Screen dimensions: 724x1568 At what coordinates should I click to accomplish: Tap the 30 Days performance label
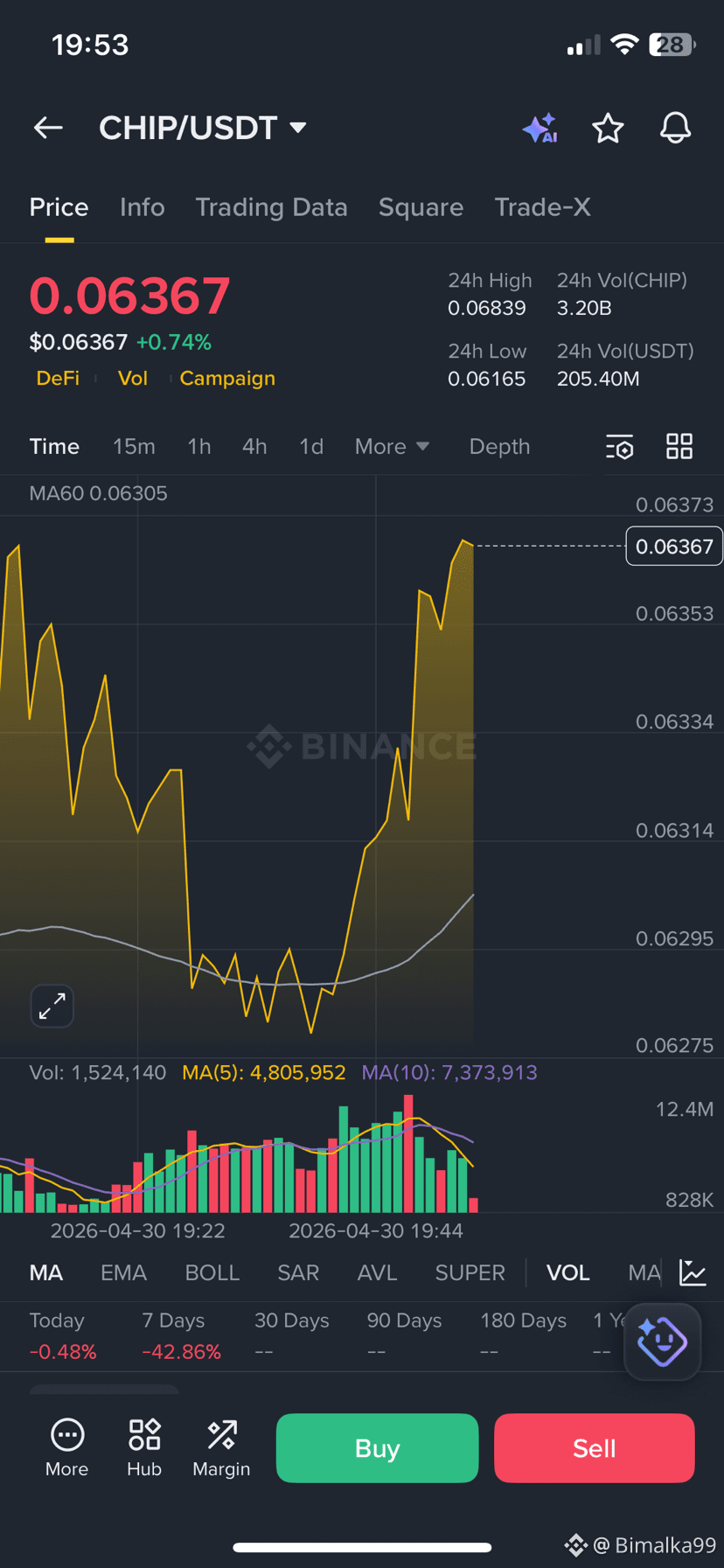(x=292, y=1321)
